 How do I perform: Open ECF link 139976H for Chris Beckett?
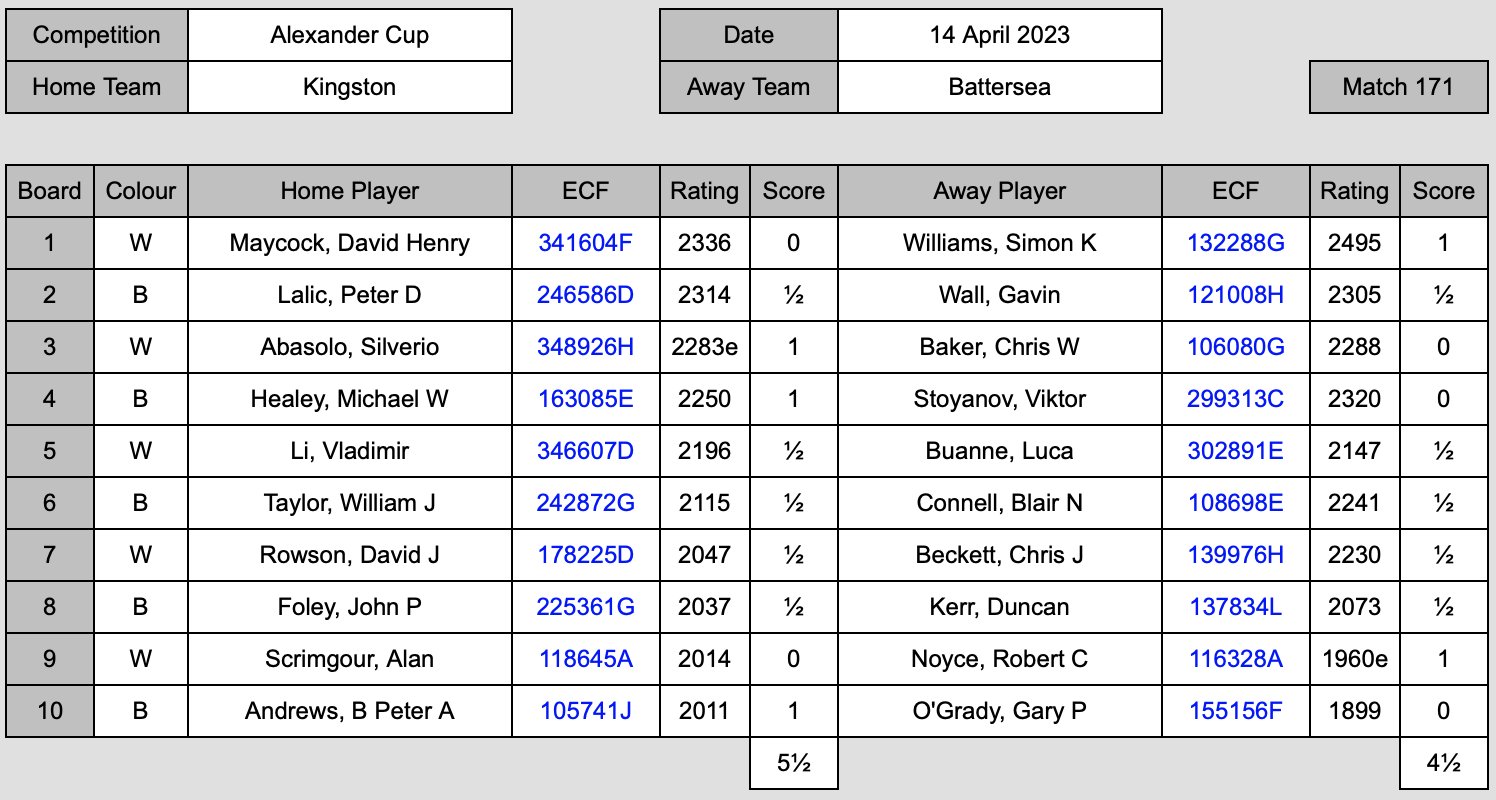coord(1236,555)
